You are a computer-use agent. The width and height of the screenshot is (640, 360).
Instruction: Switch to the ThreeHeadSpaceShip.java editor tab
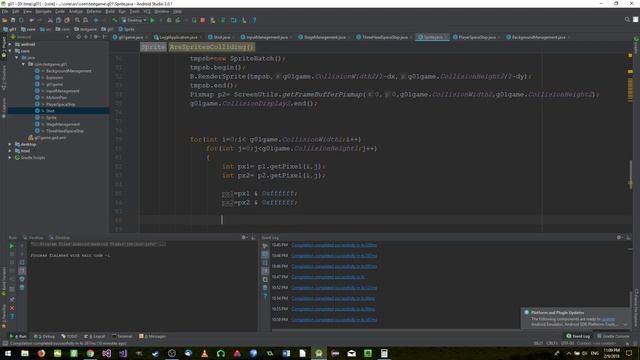tap(383, 37)
